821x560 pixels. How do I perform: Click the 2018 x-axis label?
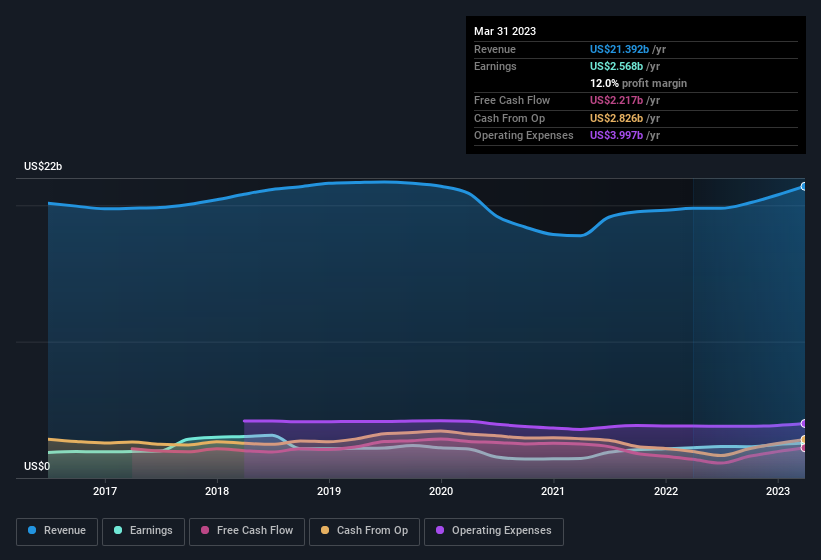coord(217,491)
